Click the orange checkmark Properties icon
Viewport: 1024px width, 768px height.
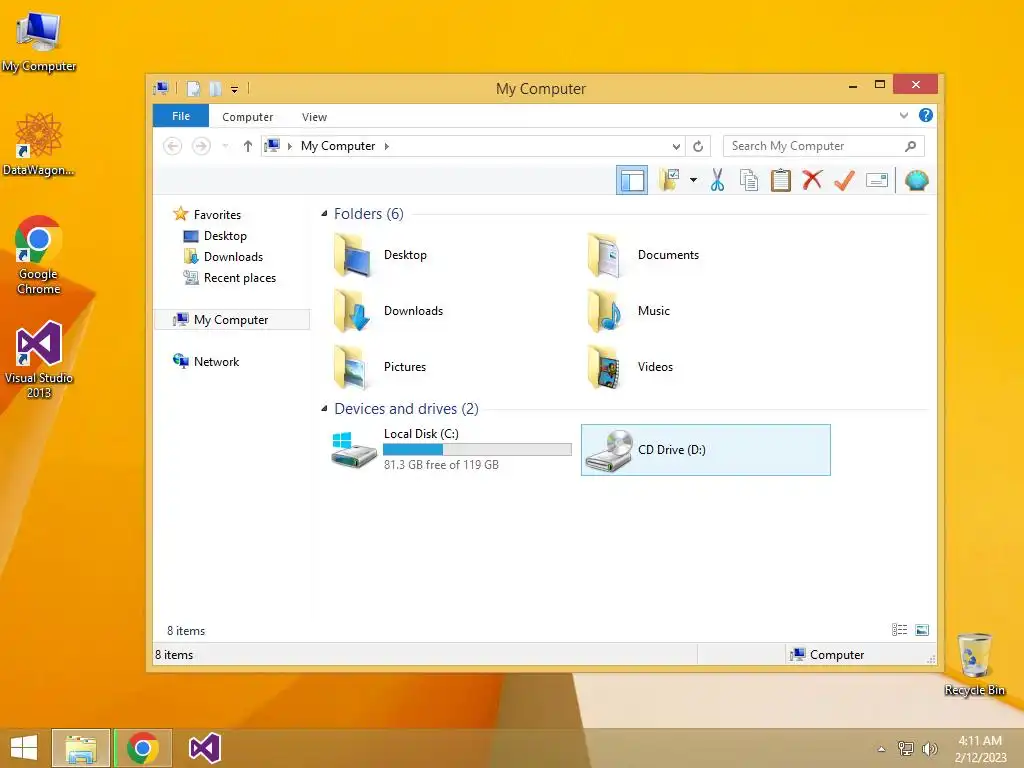click(x=844, y=180)
